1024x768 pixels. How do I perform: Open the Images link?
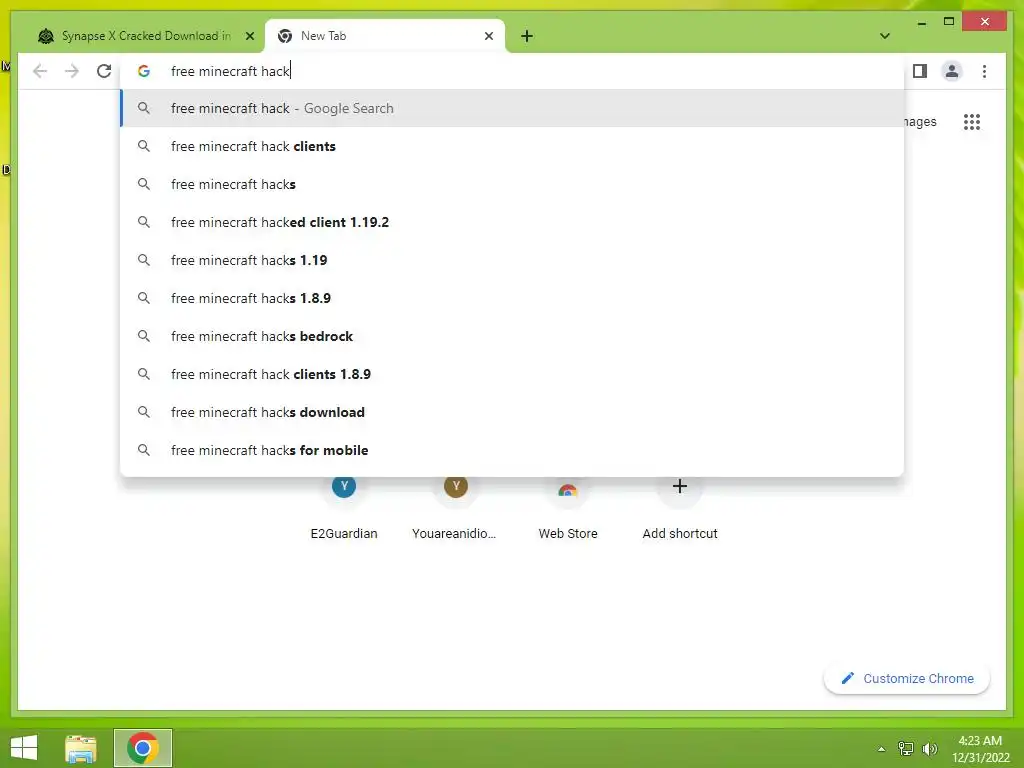(x=921, y=121)
